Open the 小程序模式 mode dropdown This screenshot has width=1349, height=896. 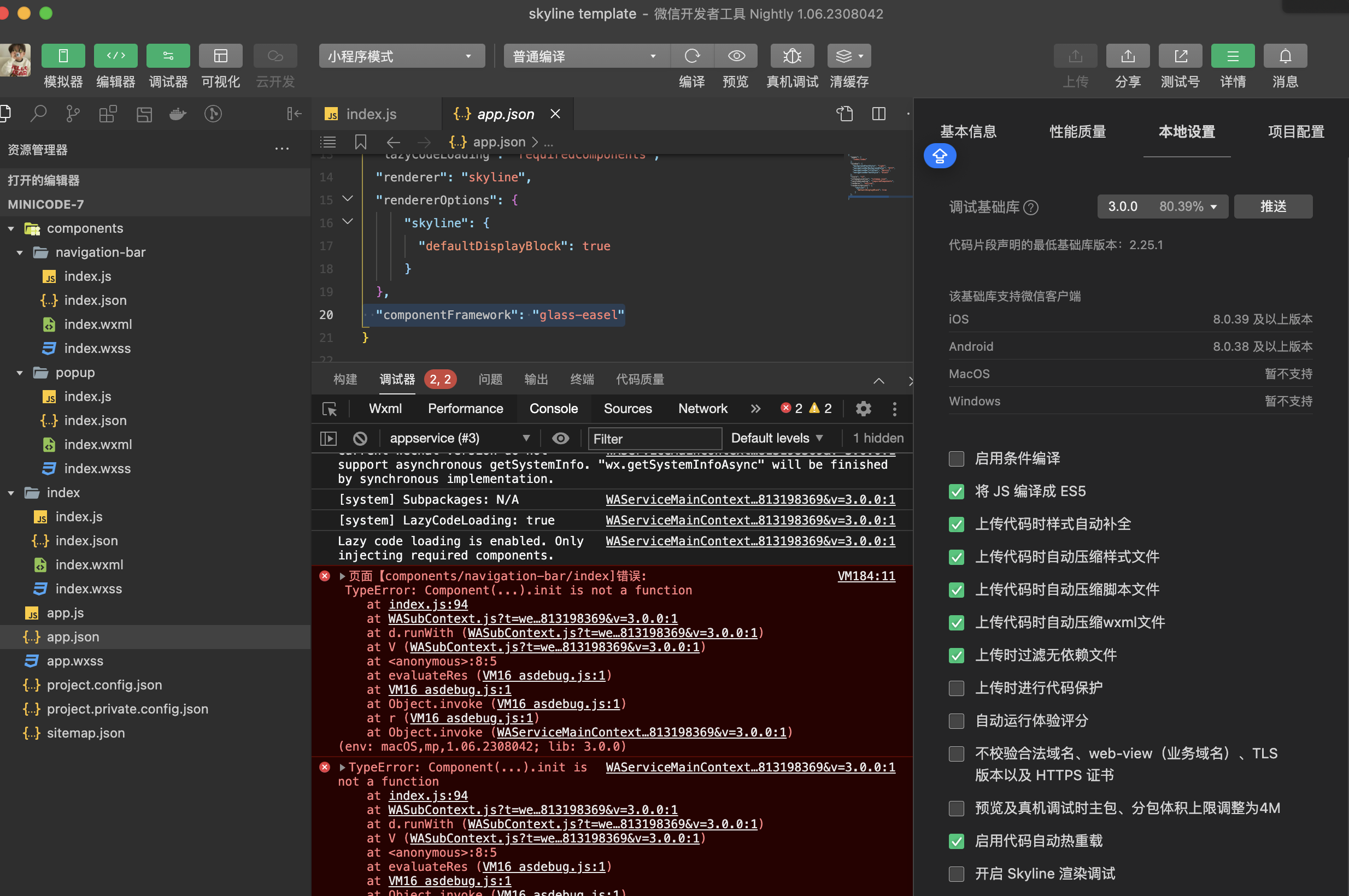[401, 56]
